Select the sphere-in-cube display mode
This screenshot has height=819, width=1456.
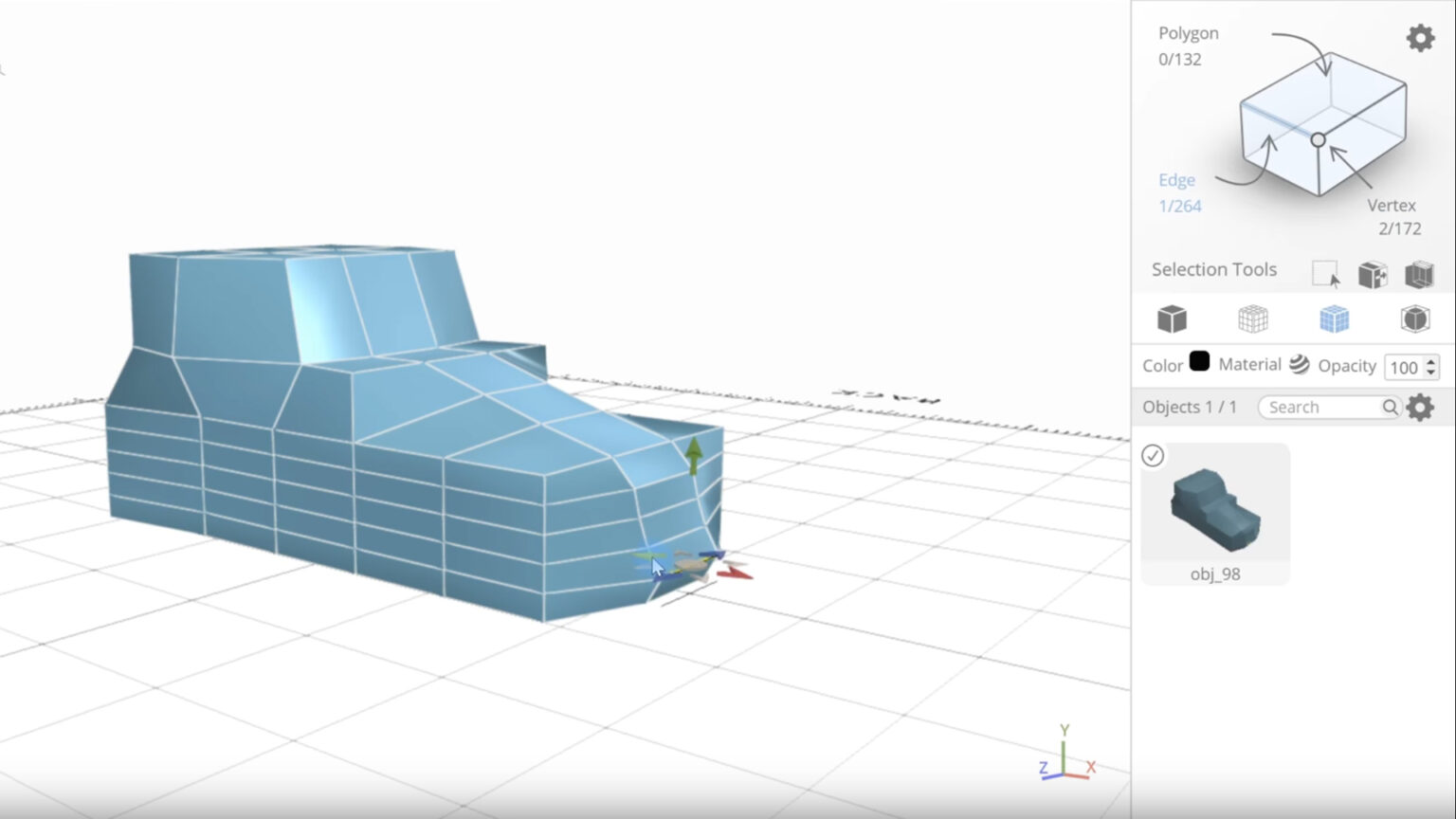[1414, 318]
